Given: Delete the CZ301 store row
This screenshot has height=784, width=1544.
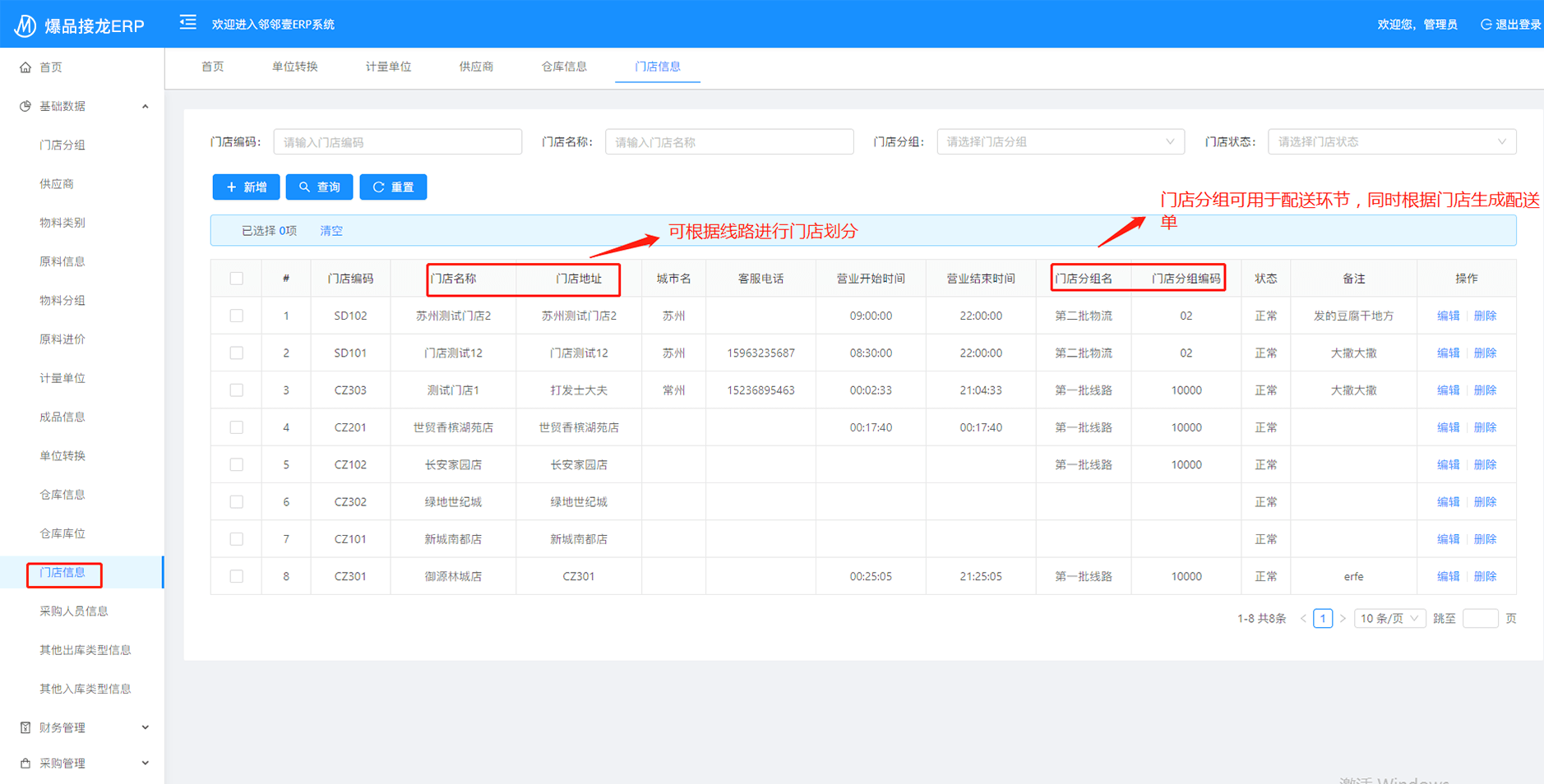Looking at the screenshot, I should (x=1485, y=576).
